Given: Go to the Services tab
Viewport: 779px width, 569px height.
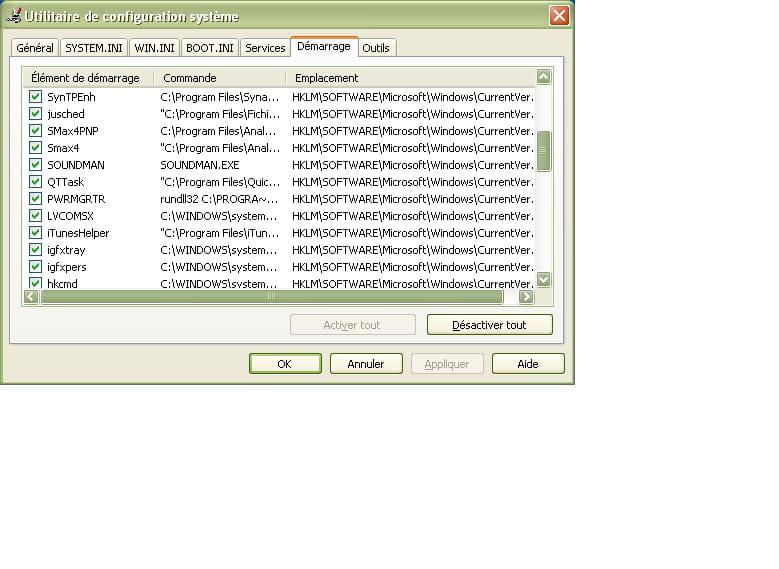Looking at the screenshot, I should pyautogui.click(x=265, y=48).
